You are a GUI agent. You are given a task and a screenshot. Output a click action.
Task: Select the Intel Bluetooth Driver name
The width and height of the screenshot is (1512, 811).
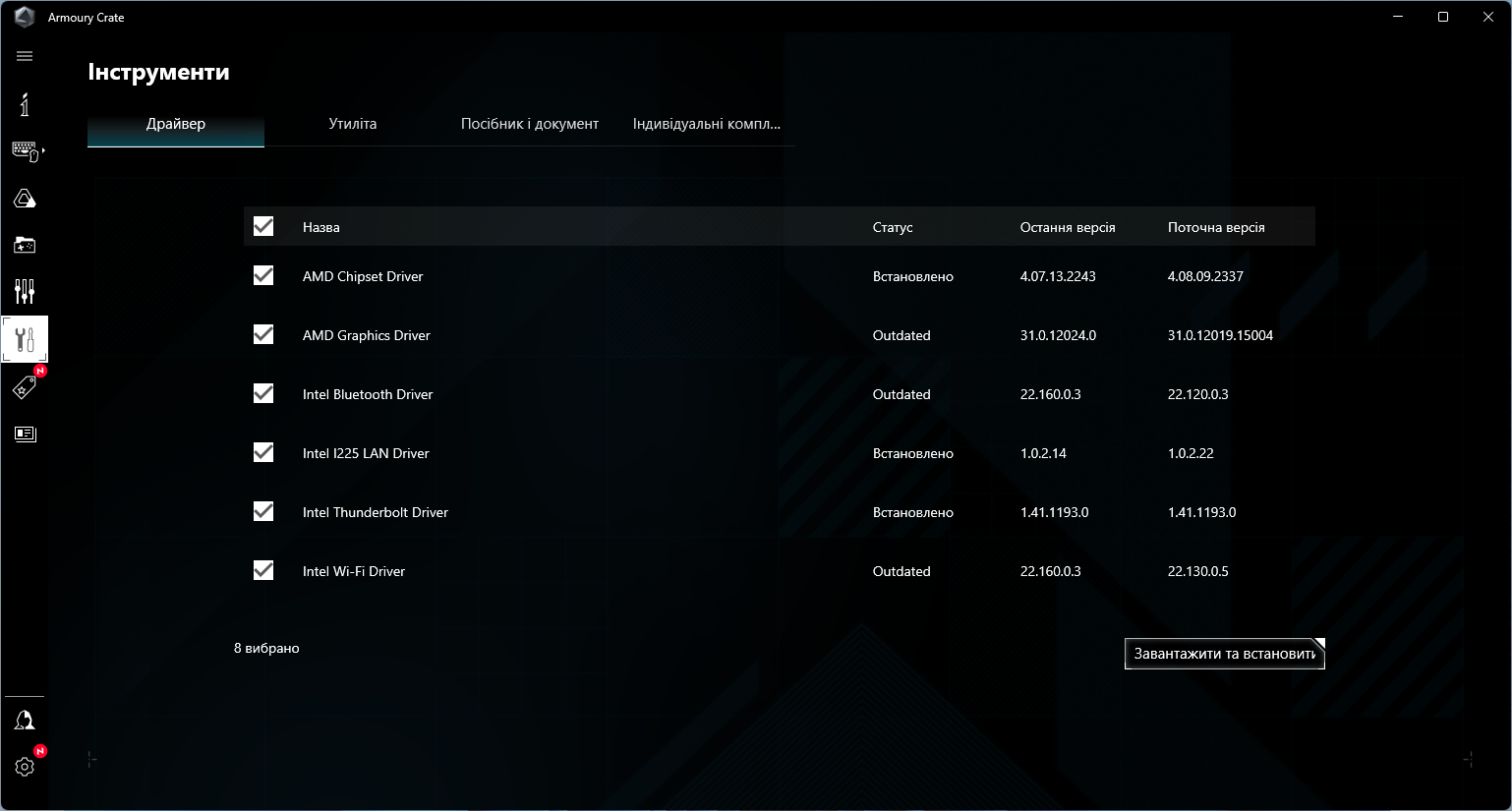[x=368, y=394]
